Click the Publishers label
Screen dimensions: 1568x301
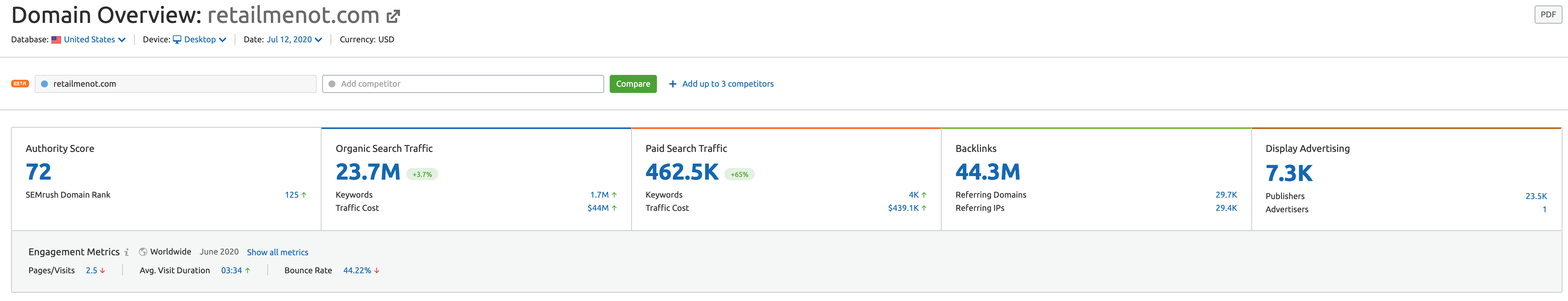point(1285,196)
